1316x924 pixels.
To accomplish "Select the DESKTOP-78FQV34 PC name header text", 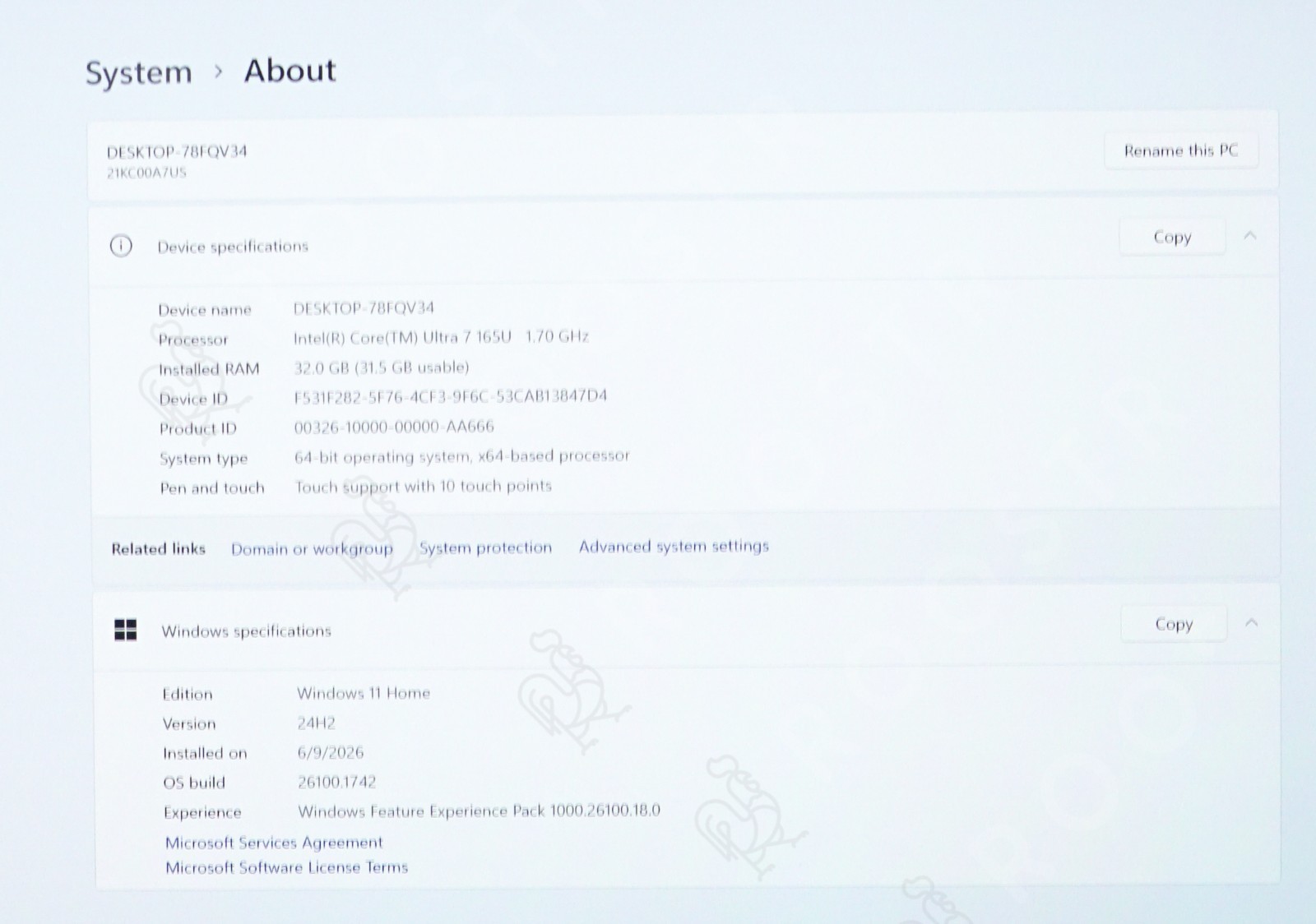I will [177, 151].
